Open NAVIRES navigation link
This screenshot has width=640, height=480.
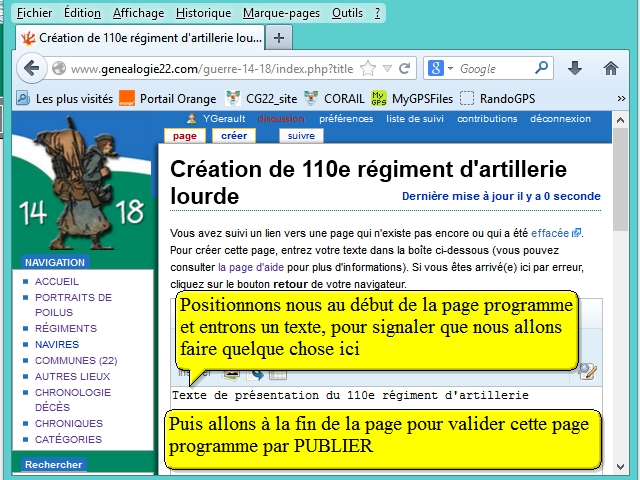(x=57, y=344)
